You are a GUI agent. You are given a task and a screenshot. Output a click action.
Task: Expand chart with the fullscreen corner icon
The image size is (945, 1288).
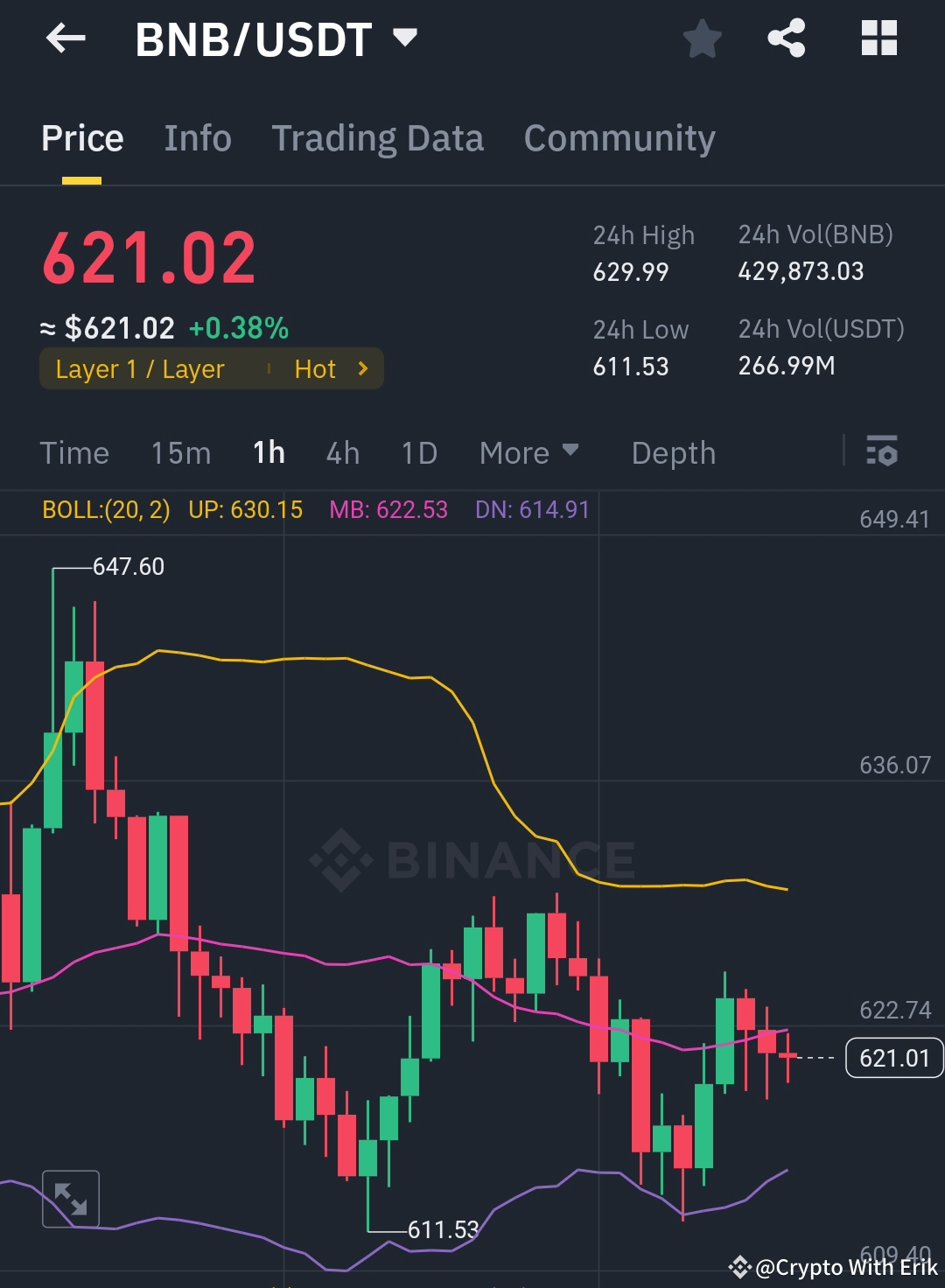[x=72, y=1197]
